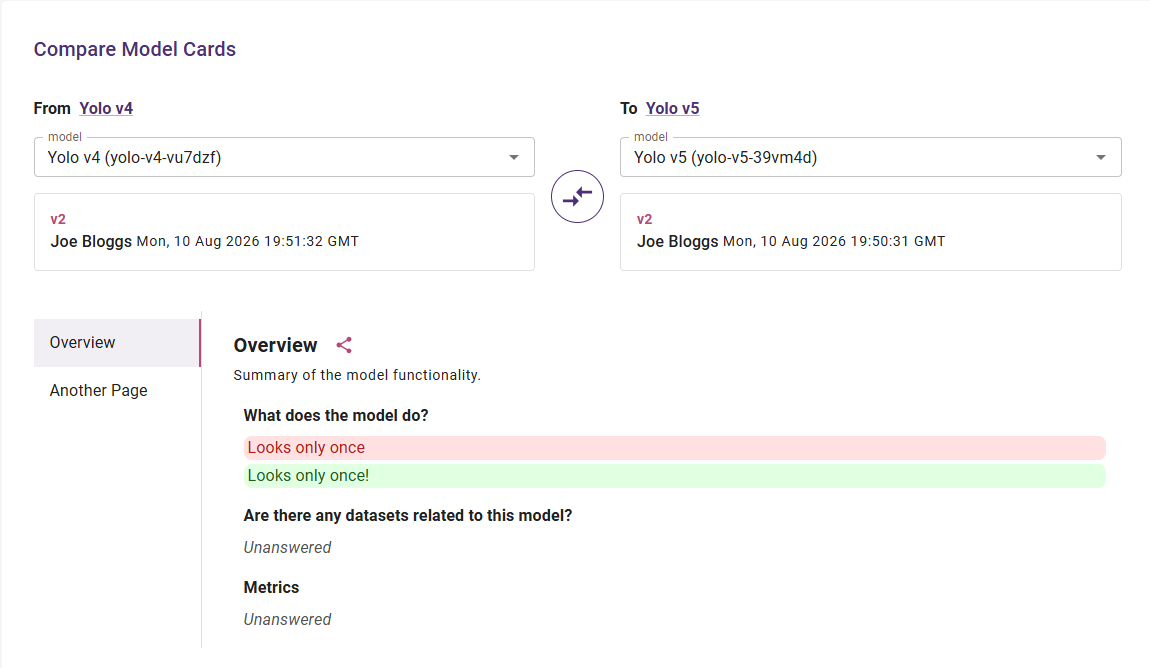Click 'What does the model do?' question

coord(336,416)
